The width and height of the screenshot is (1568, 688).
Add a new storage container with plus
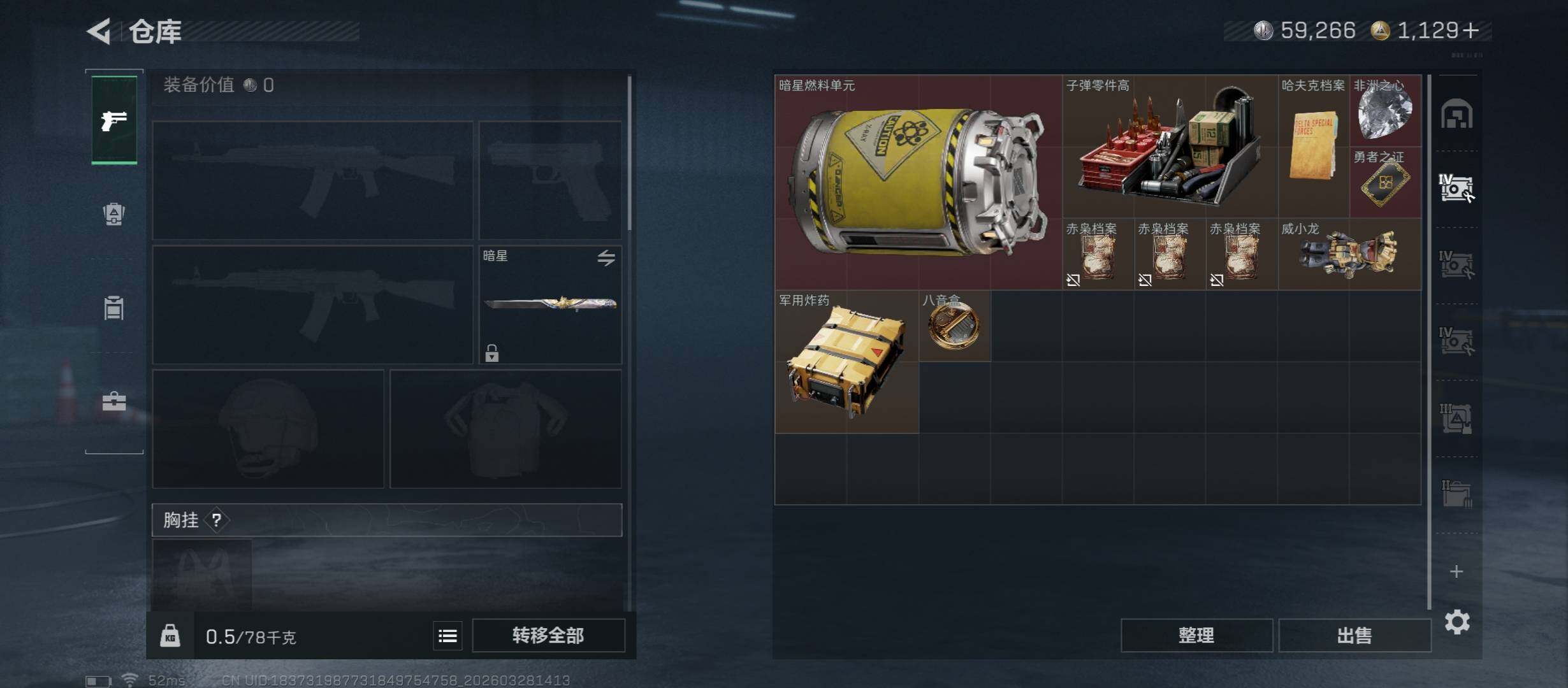coord(1456,571)
